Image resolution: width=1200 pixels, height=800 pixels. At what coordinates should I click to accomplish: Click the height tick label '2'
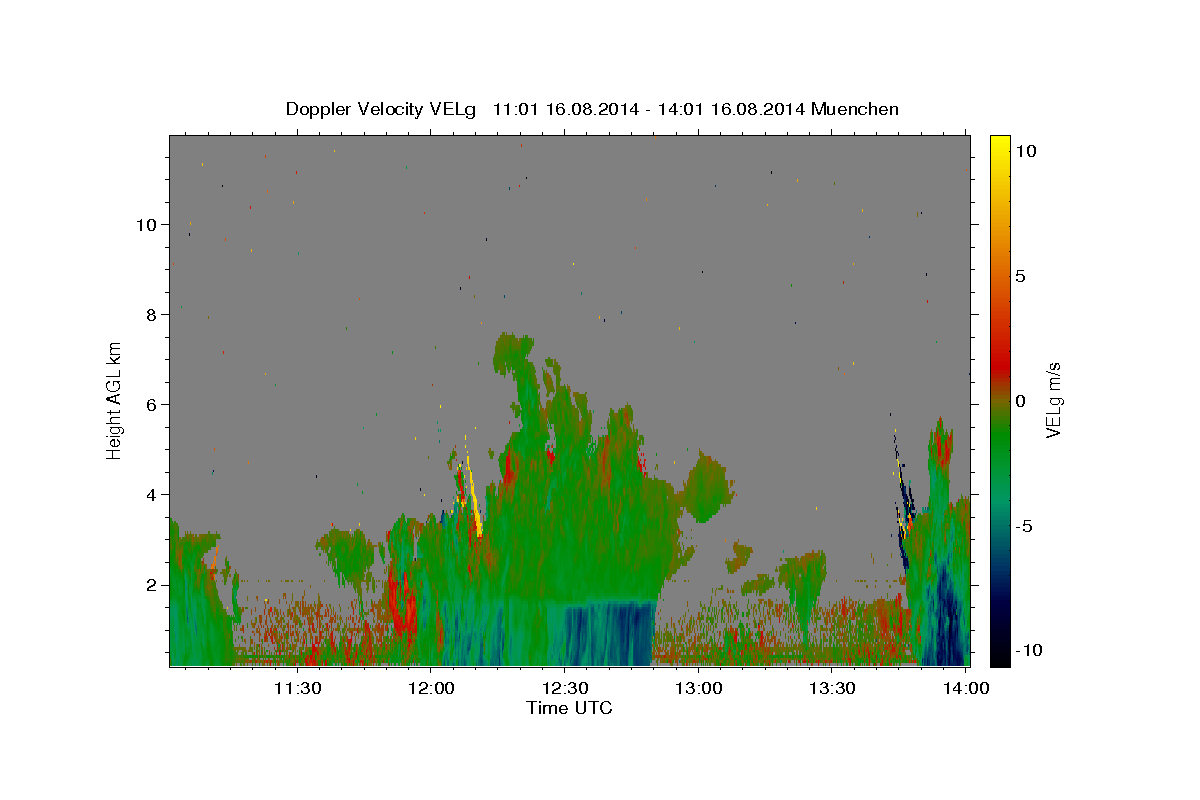149,585
